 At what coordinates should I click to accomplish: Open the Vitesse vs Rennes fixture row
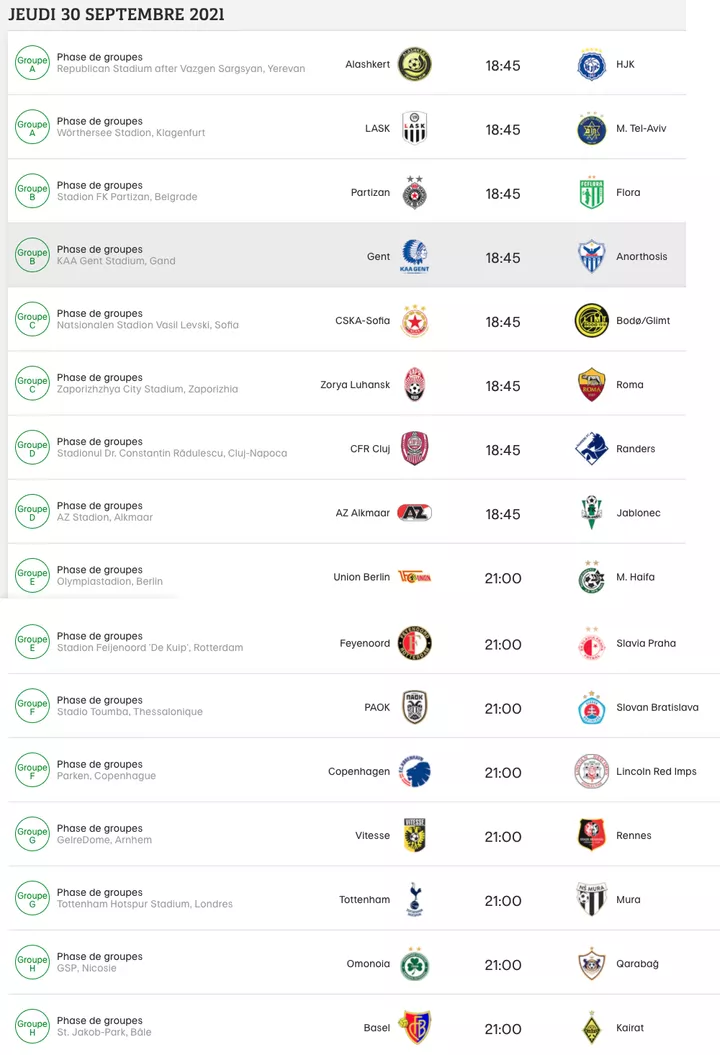(x=360, y=834)
